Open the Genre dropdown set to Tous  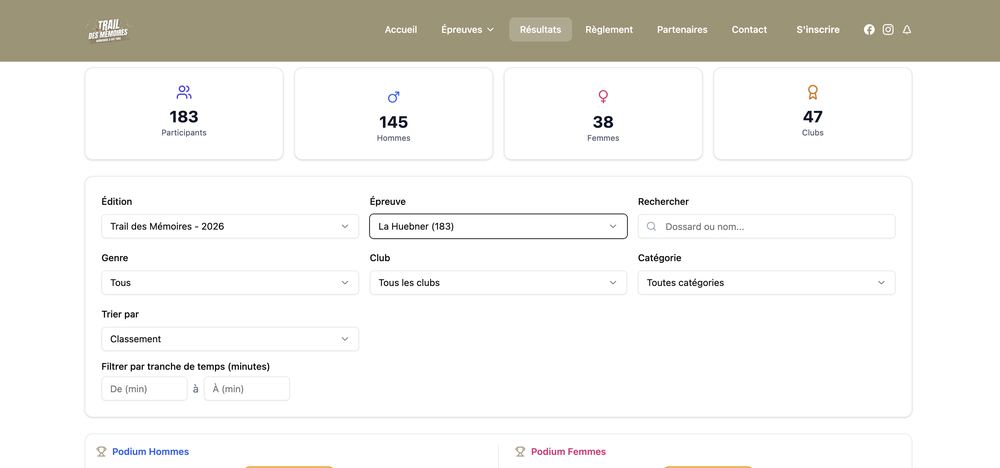(230, 282)
